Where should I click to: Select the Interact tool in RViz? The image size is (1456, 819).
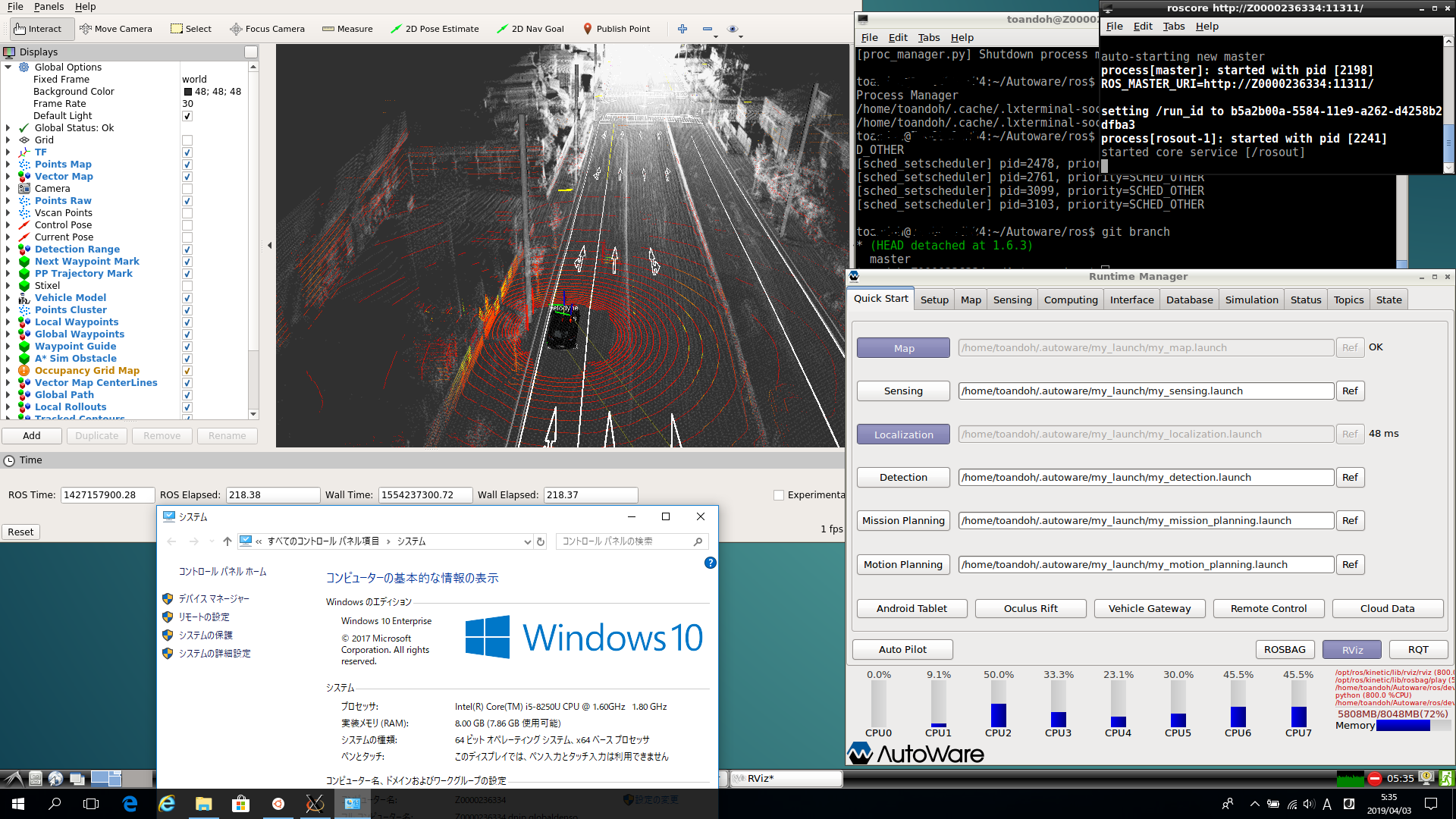point(41,28)
